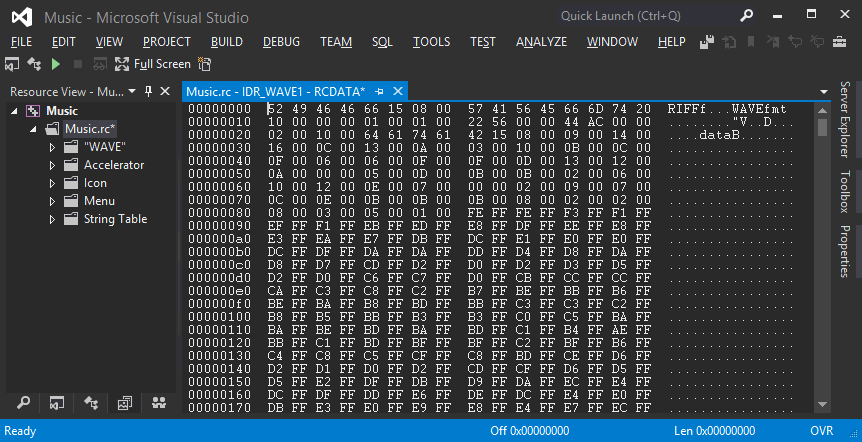Open the TEST menu
This screenshot has height=442, width=862.
(x=483, y=42)
